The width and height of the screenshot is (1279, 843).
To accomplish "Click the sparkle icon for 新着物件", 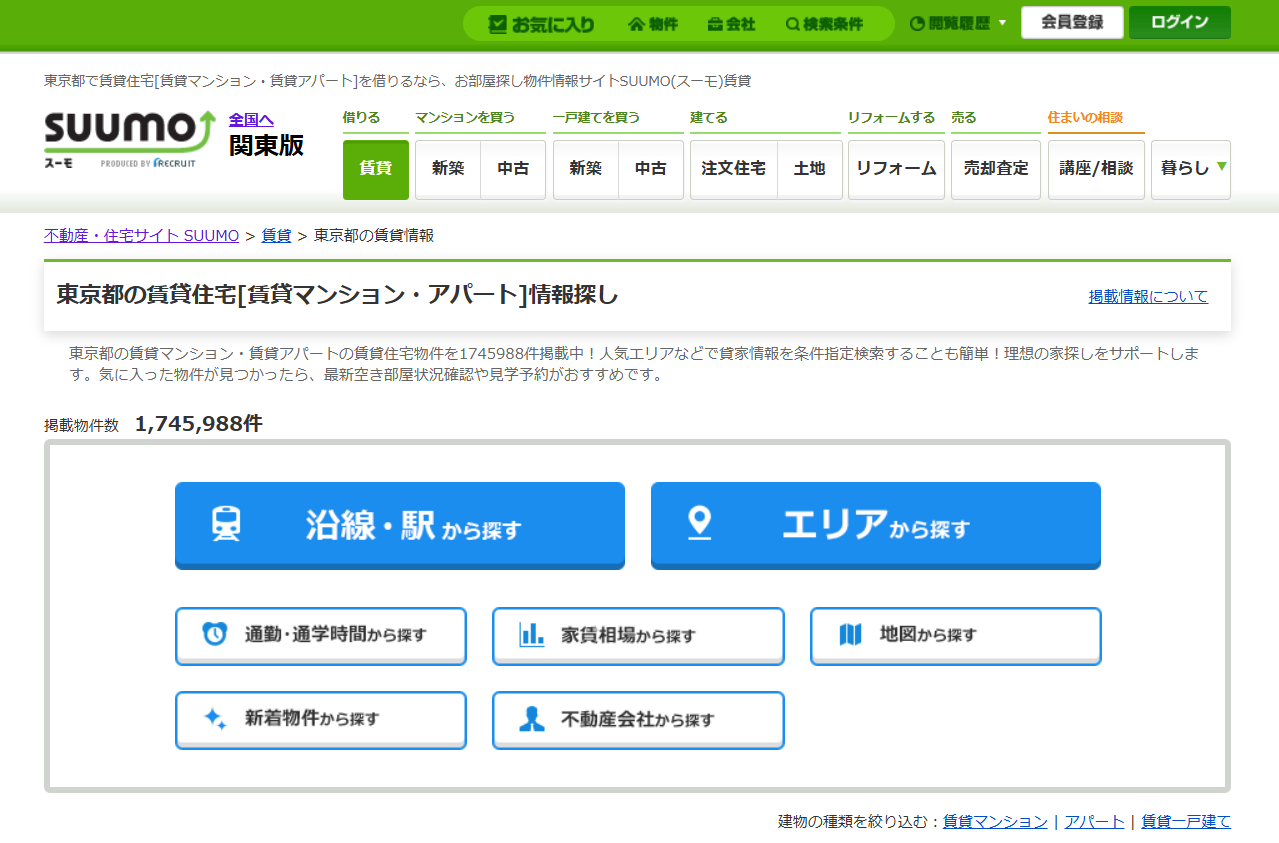I will 215,719.
